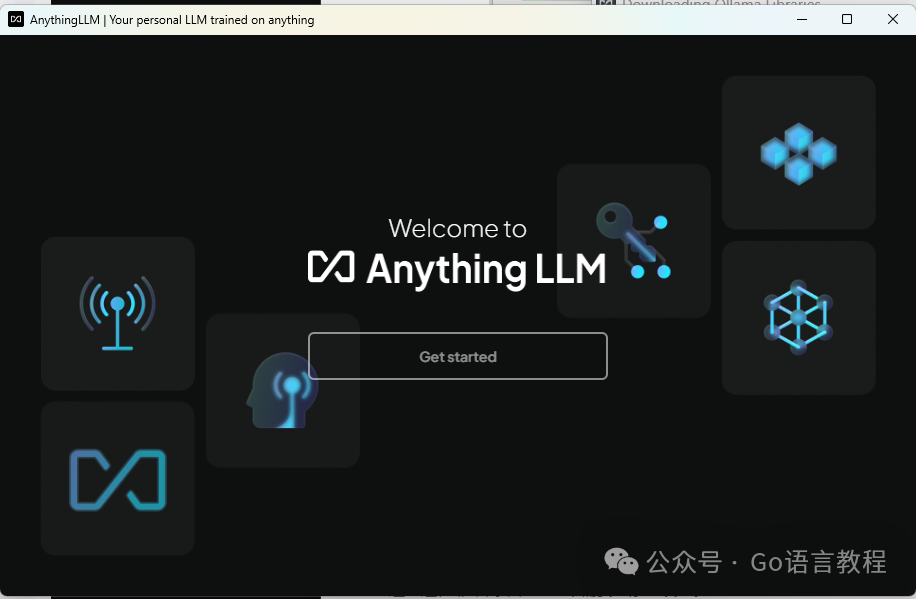Maximize the AnythingLLM window
The height and width of the screenshot is (599, 916).
click(846, 19)
